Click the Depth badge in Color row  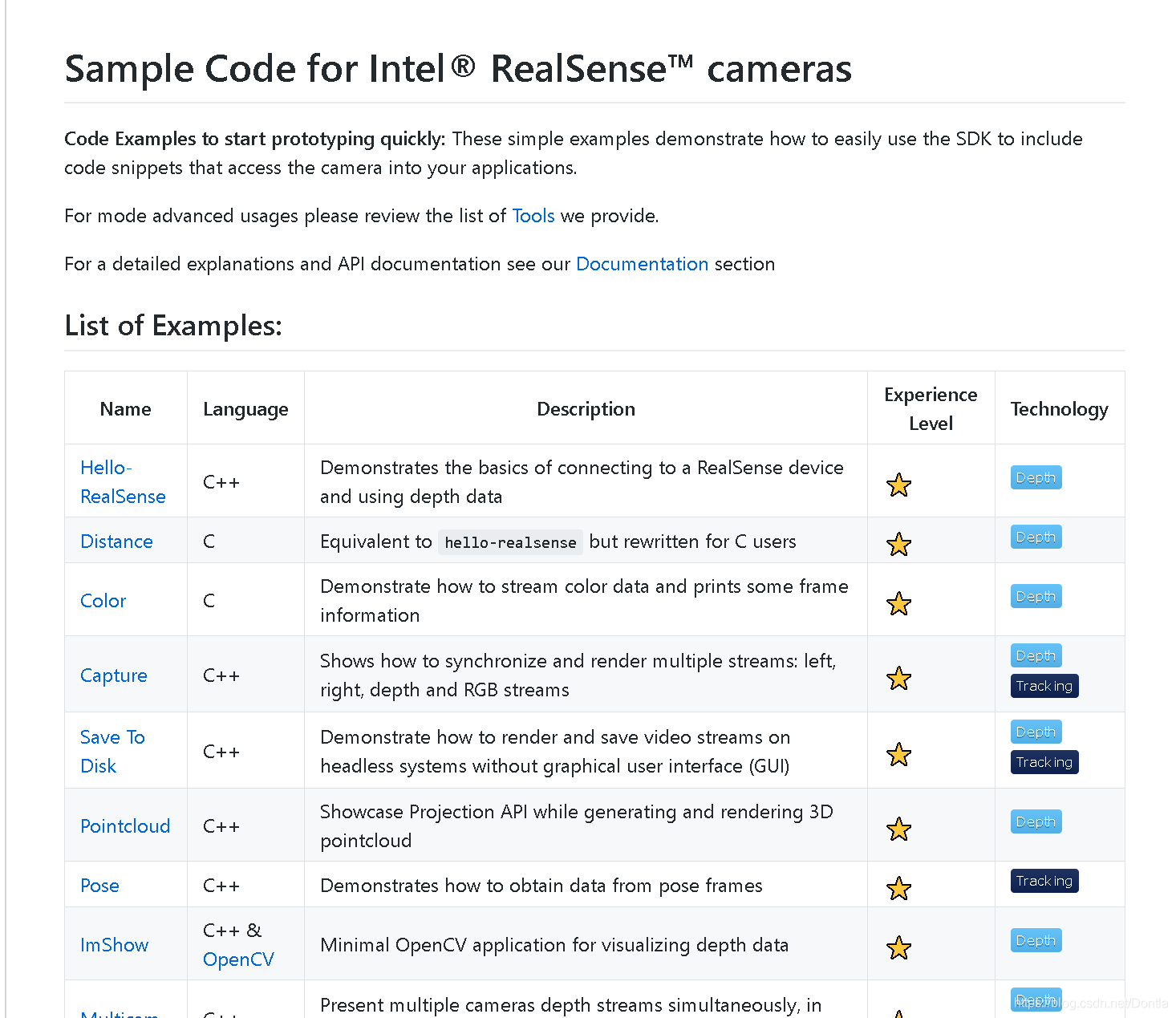(1036, 596)
